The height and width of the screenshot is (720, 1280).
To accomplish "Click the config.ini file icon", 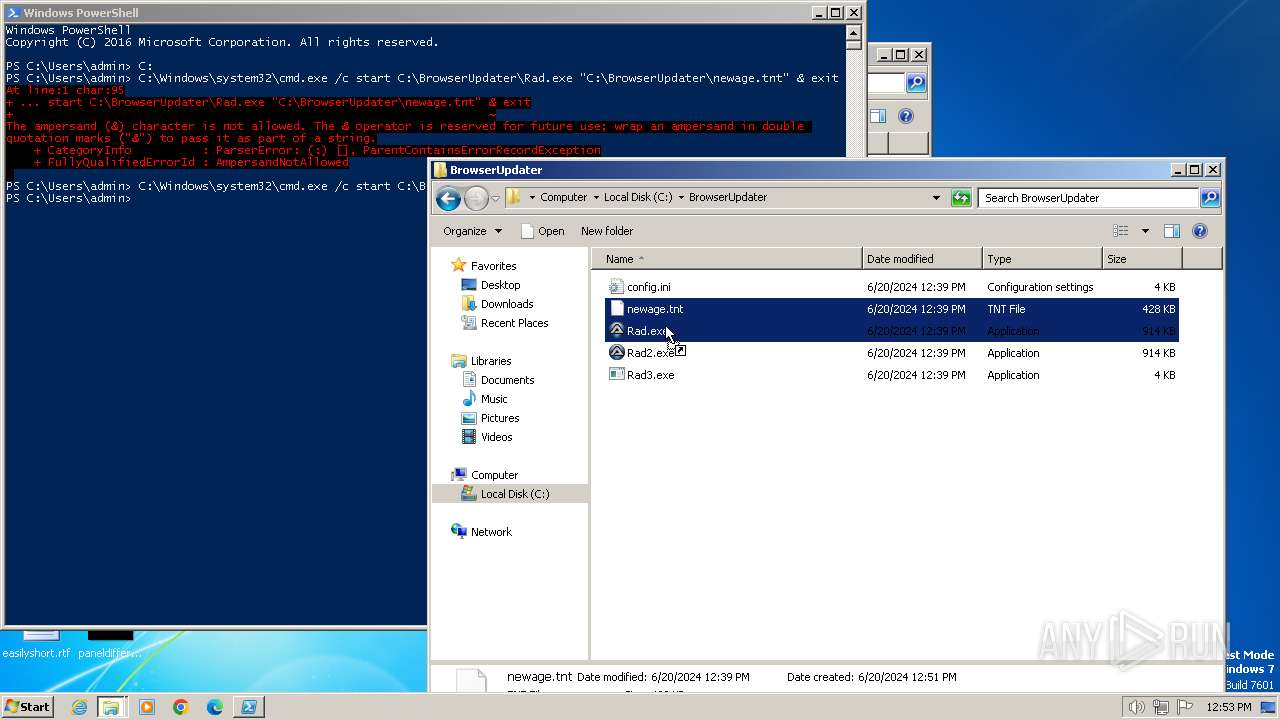I will (616, 287).
